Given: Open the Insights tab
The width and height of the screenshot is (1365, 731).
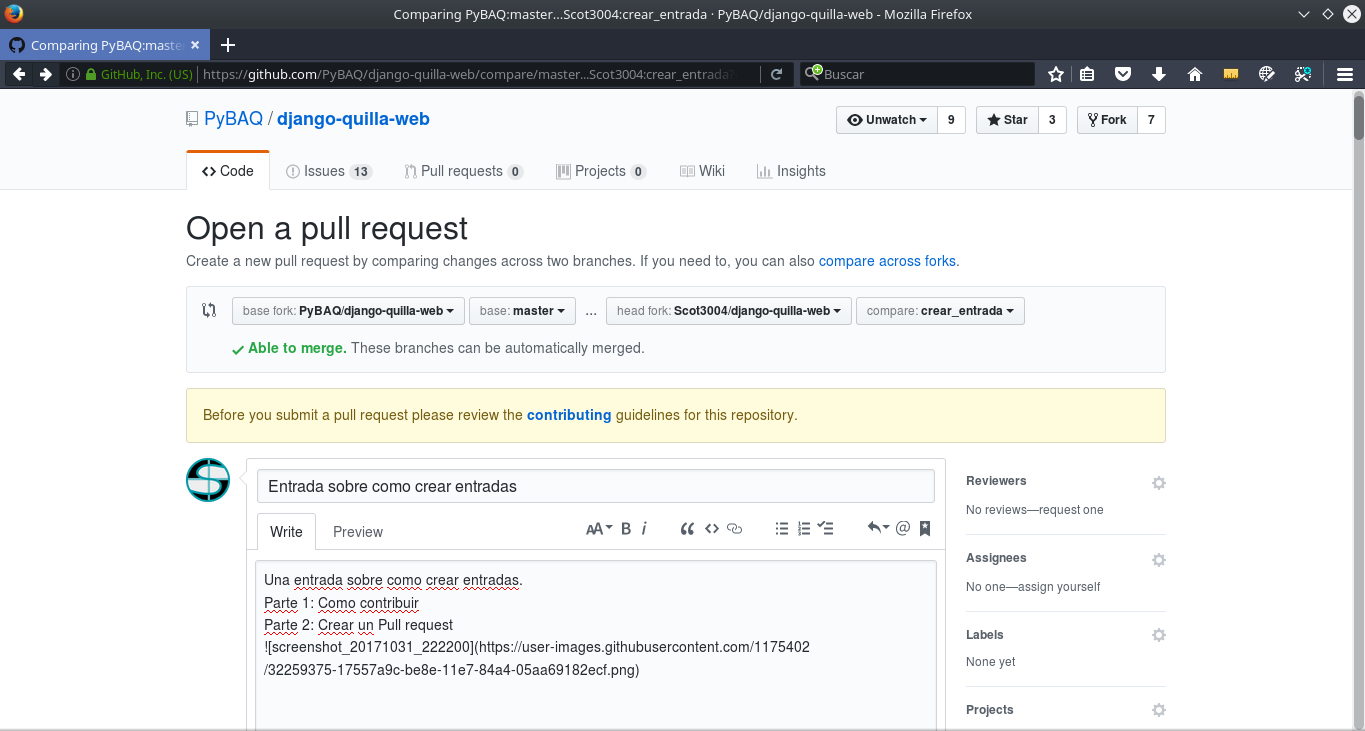Looking at the screenshot, I should point(791,171).
